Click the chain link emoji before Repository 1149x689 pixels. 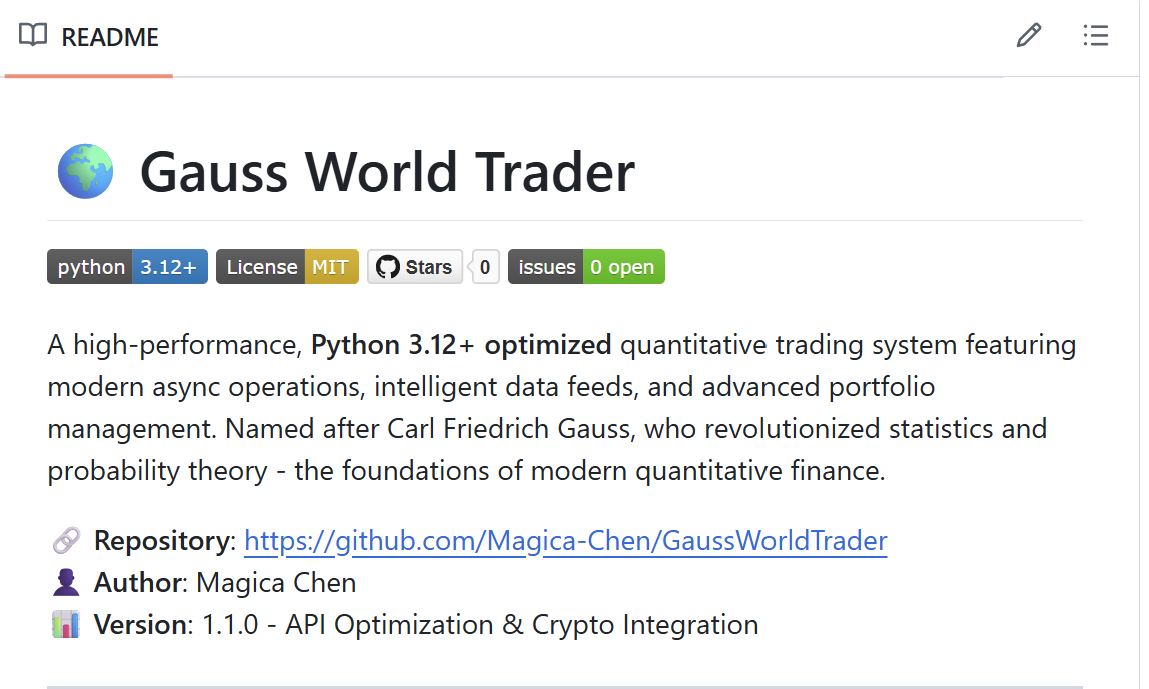coord(65,541)
